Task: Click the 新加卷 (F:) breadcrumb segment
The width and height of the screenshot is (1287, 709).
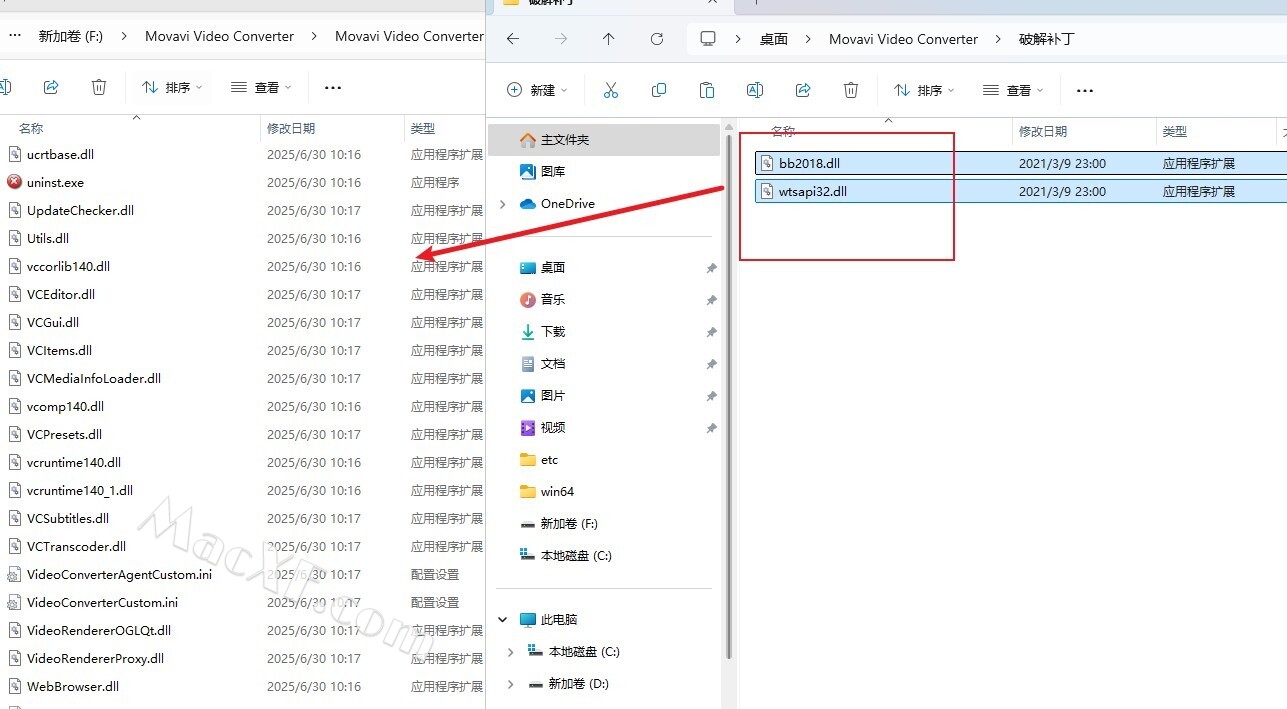Action: point(71,36)
